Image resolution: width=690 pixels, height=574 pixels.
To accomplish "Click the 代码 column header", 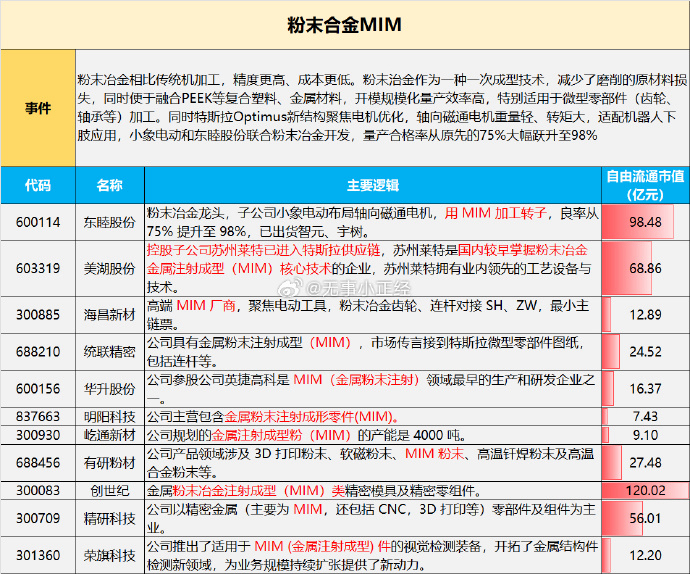I will click(38, 185).
